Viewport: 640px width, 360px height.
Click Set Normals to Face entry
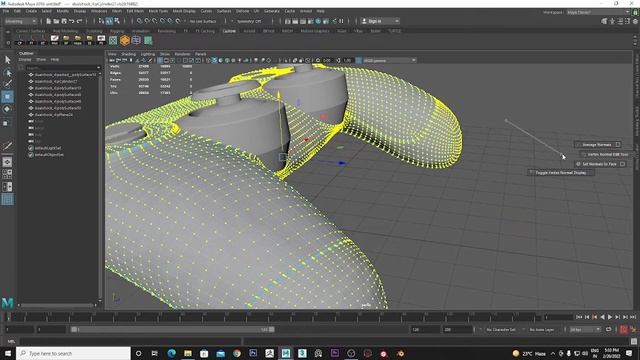click(x=599, y=164)
